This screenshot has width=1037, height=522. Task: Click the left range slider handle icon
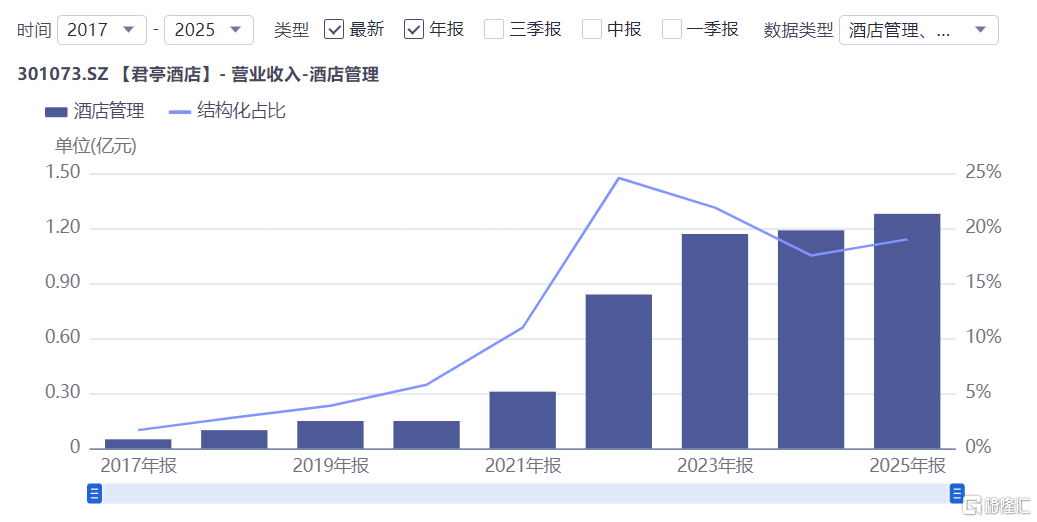(95, 494)
